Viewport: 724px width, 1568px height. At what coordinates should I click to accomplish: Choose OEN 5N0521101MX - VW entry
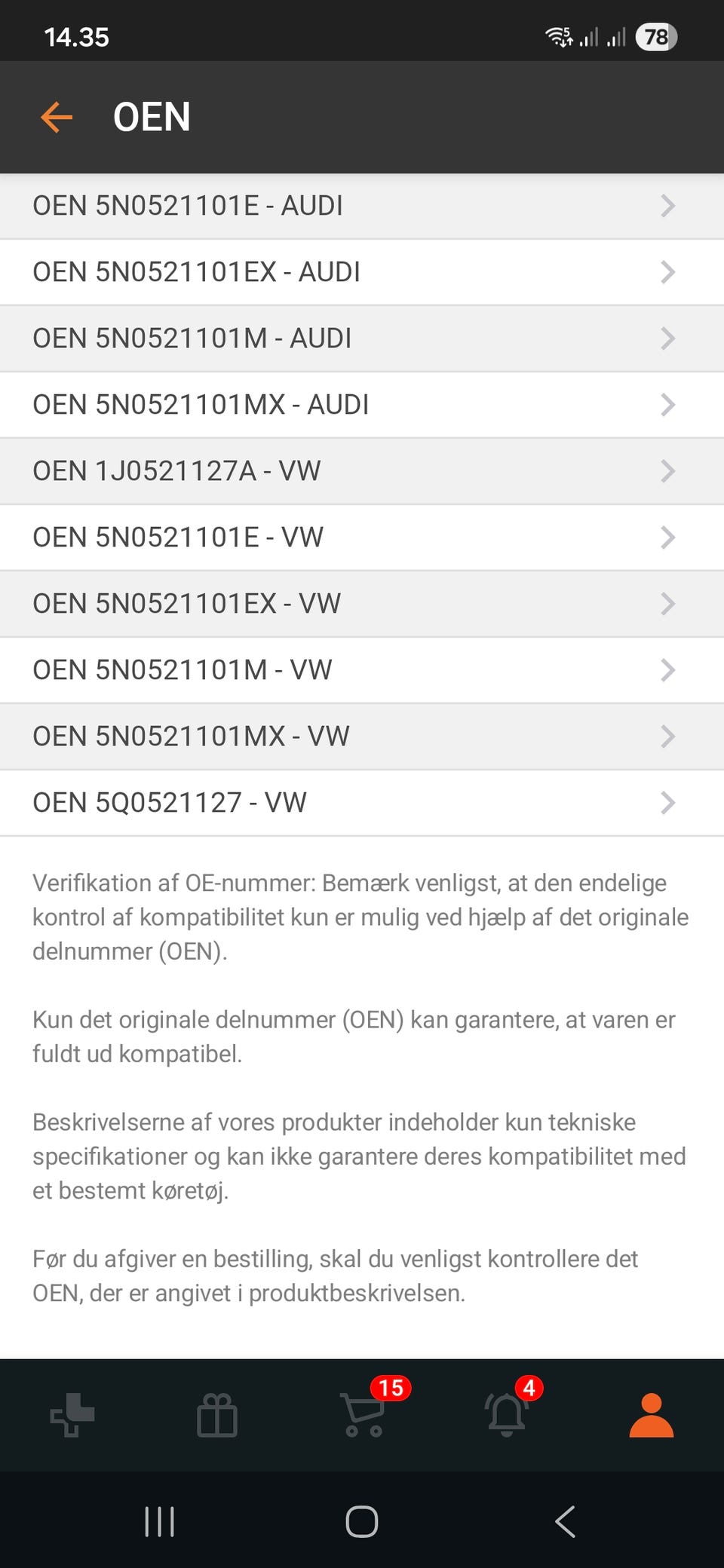coord(191,737)
